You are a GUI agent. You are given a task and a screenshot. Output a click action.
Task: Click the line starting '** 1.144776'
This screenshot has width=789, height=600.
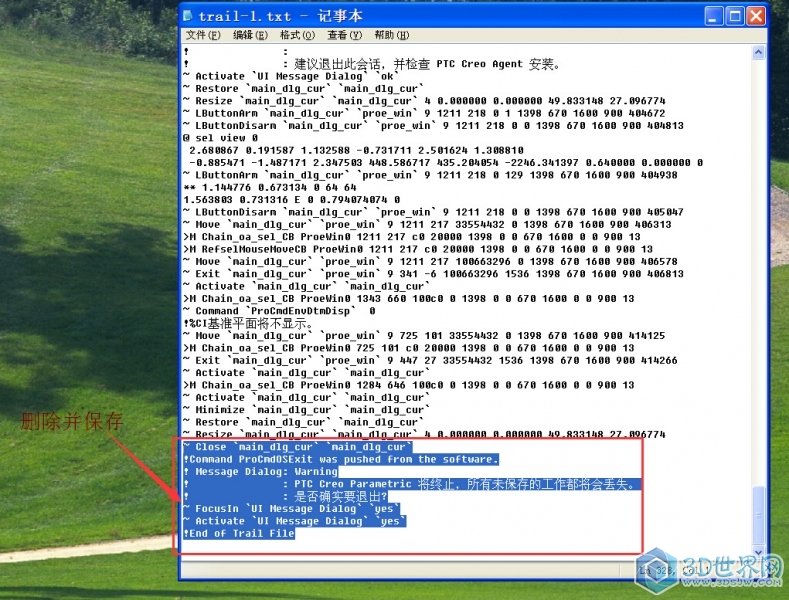tap(270, 187)
